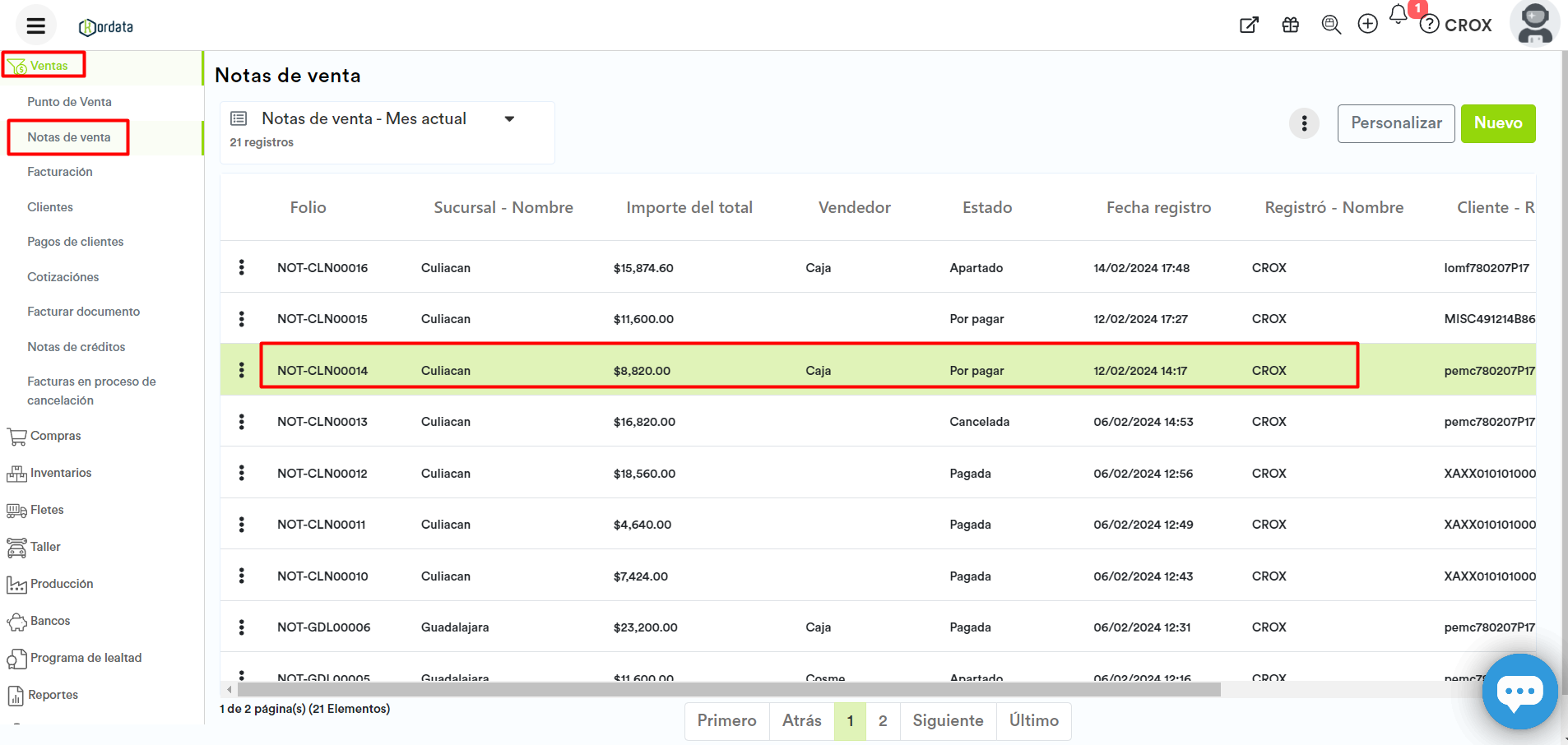Viewport: 1568px width, 745px height.
Task: Expand the Inventarios sidebar module
Action: coord(60,473)
